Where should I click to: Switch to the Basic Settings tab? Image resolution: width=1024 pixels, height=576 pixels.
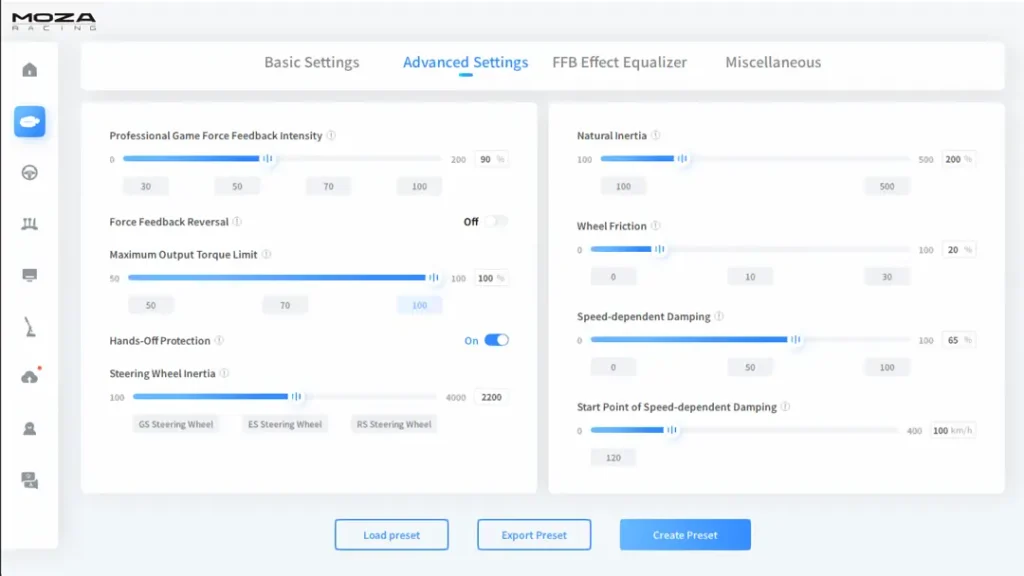[x=311, y=62]
